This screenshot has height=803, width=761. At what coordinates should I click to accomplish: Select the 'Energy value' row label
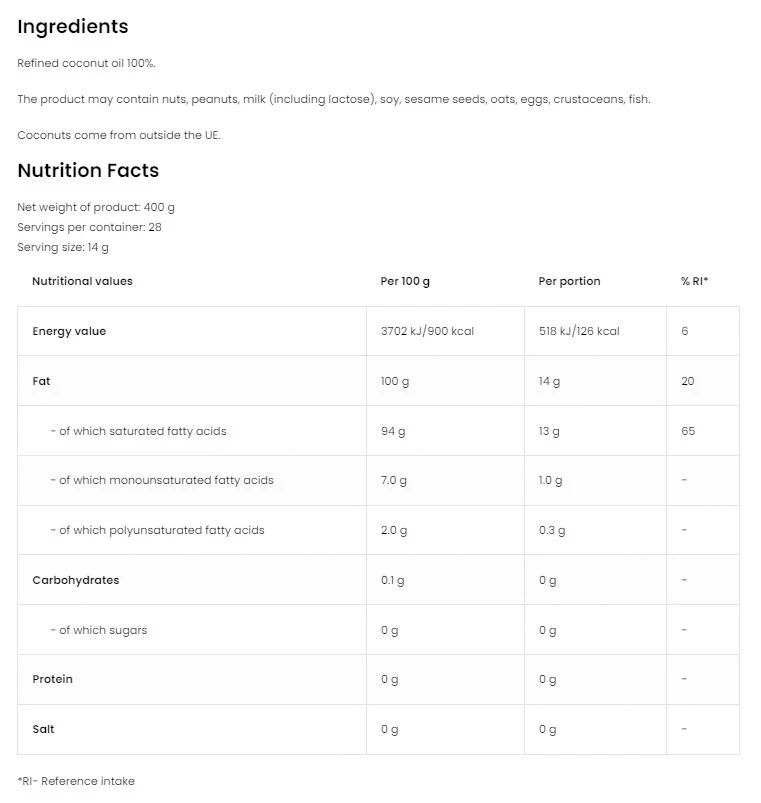point(69,331)
